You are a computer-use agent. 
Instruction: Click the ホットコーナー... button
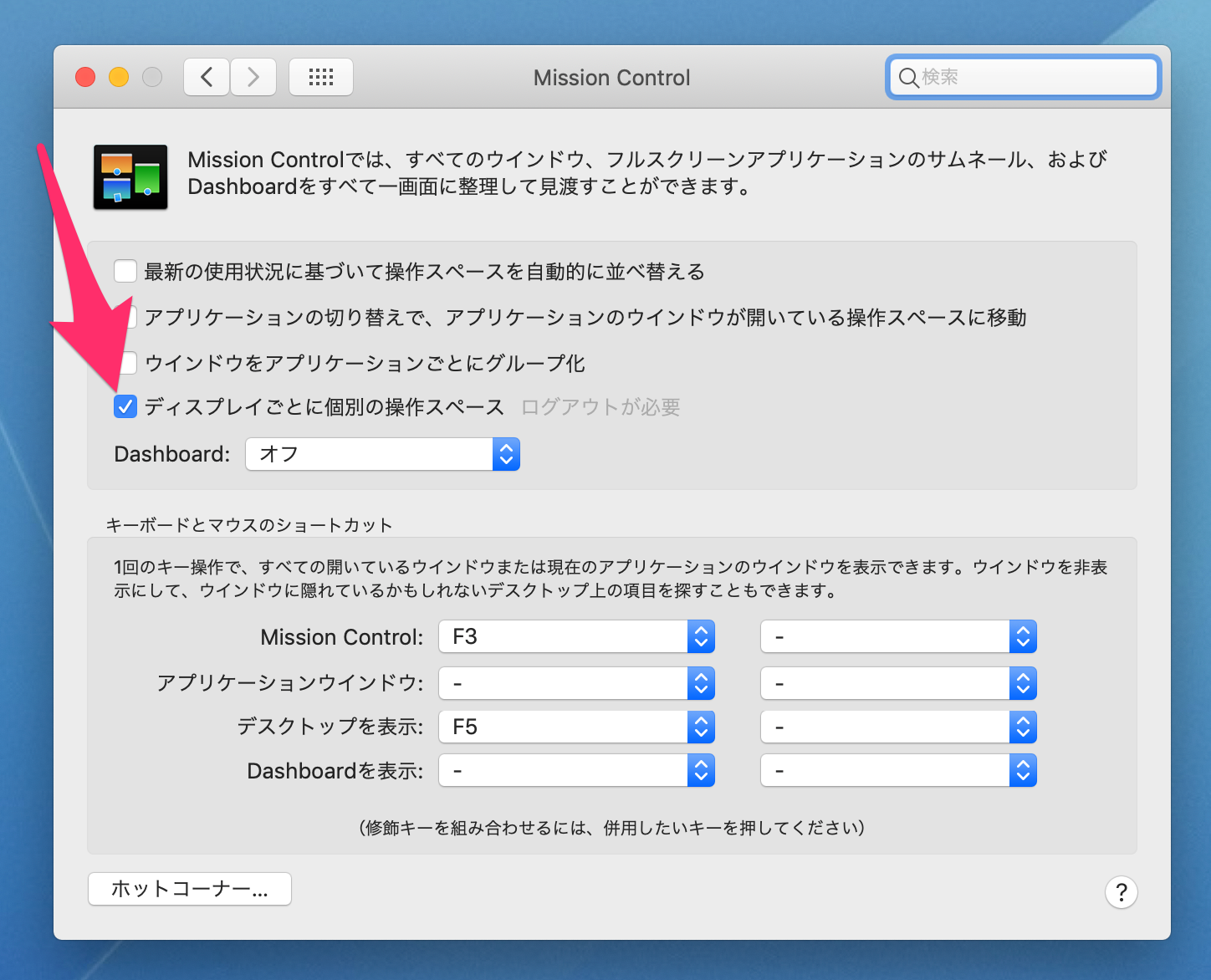coord(190,889)
